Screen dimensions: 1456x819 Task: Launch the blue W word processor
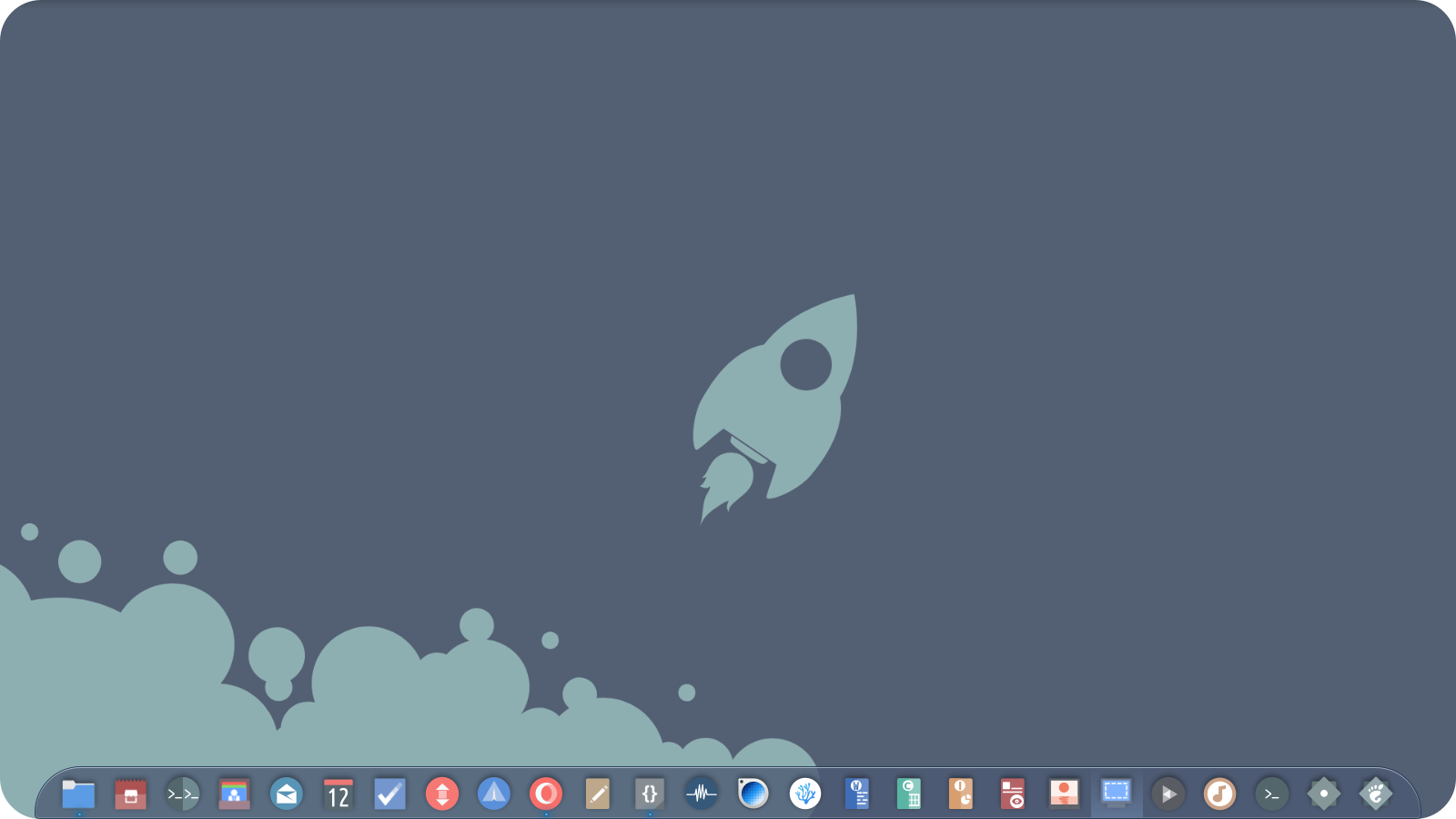click(857, 794)
